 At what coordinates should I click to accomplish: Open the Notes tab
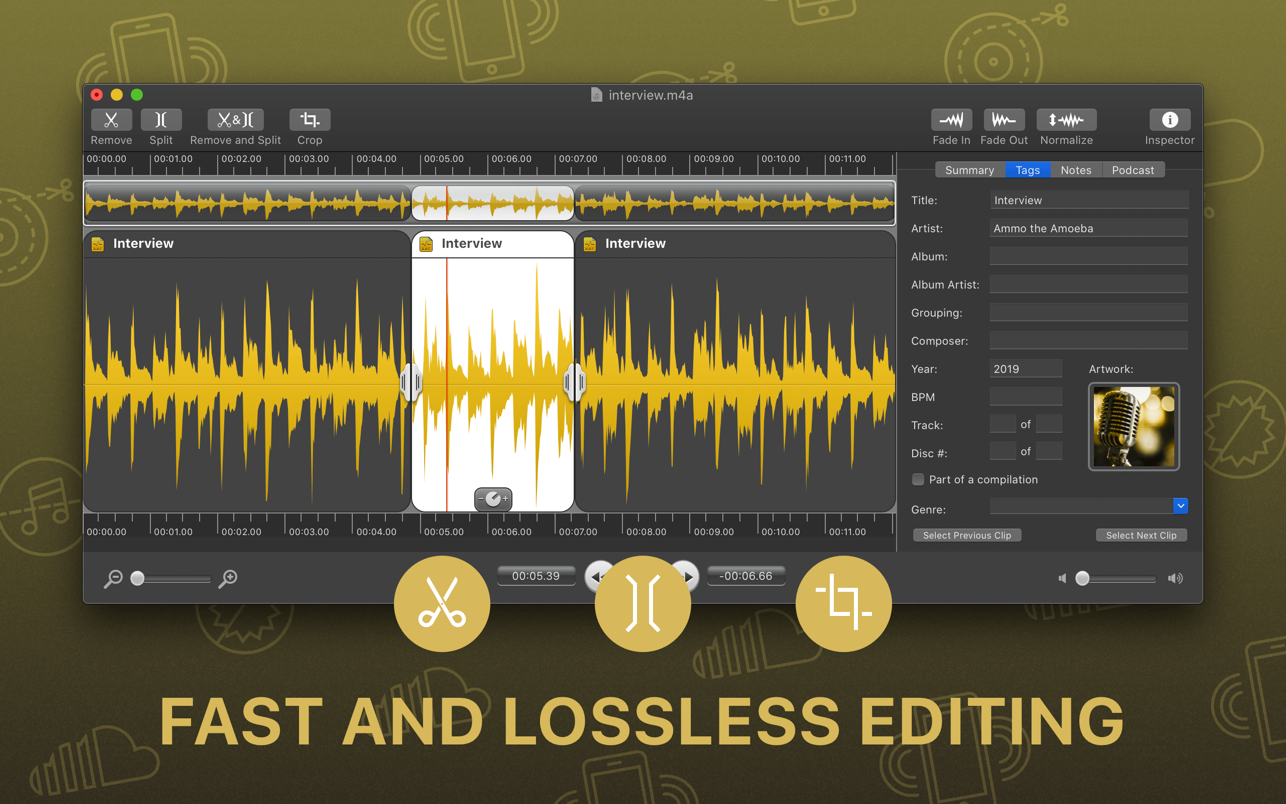coord(1076,170)
